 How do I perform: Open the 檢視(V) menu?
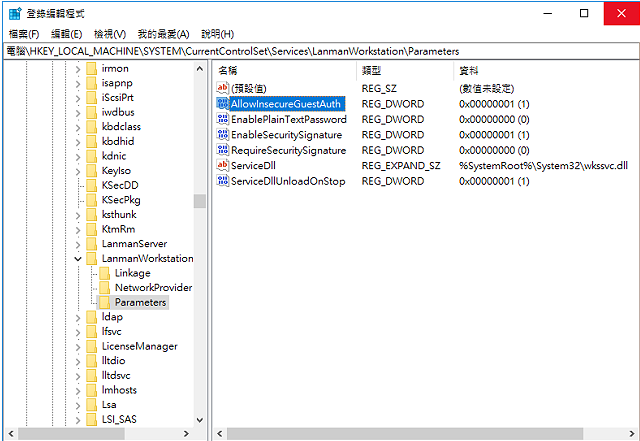pyautogui.click(x=110, y=34)
